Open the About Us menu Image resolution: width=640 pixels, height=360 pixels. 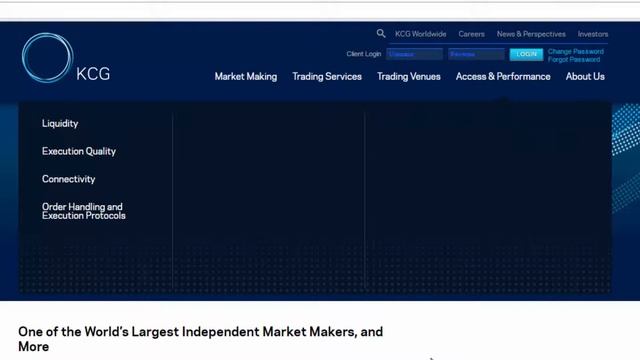(585, 77)
